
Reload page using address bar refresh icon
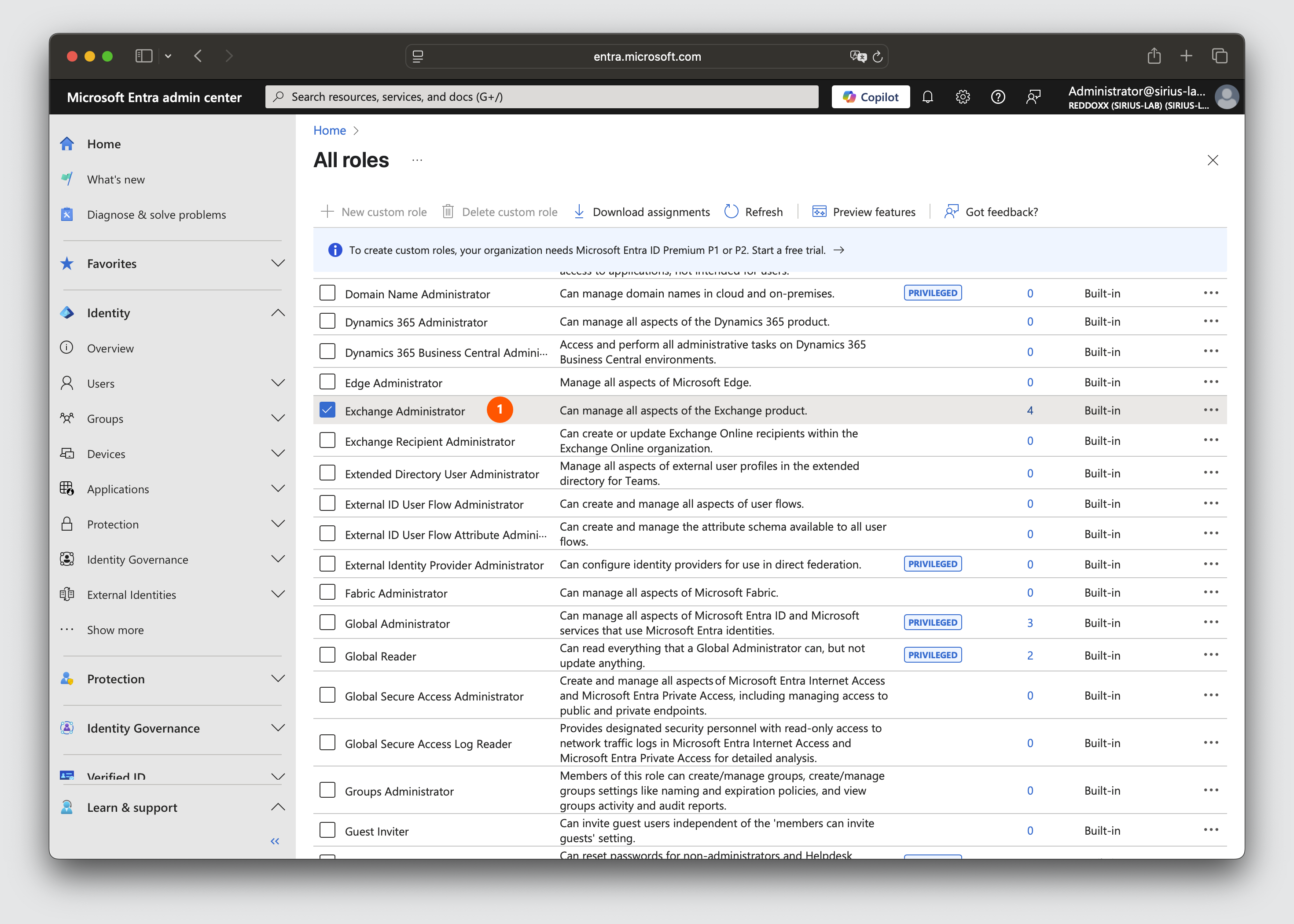[x=878, y=56]
